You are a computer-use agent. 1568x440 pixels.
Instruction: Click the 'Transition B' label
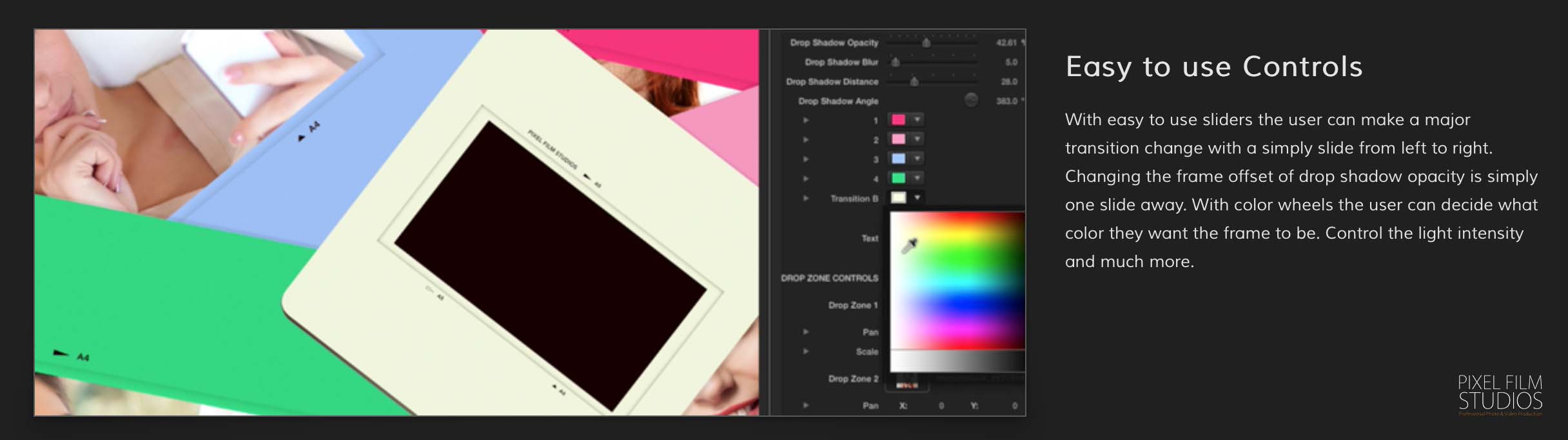854,199
